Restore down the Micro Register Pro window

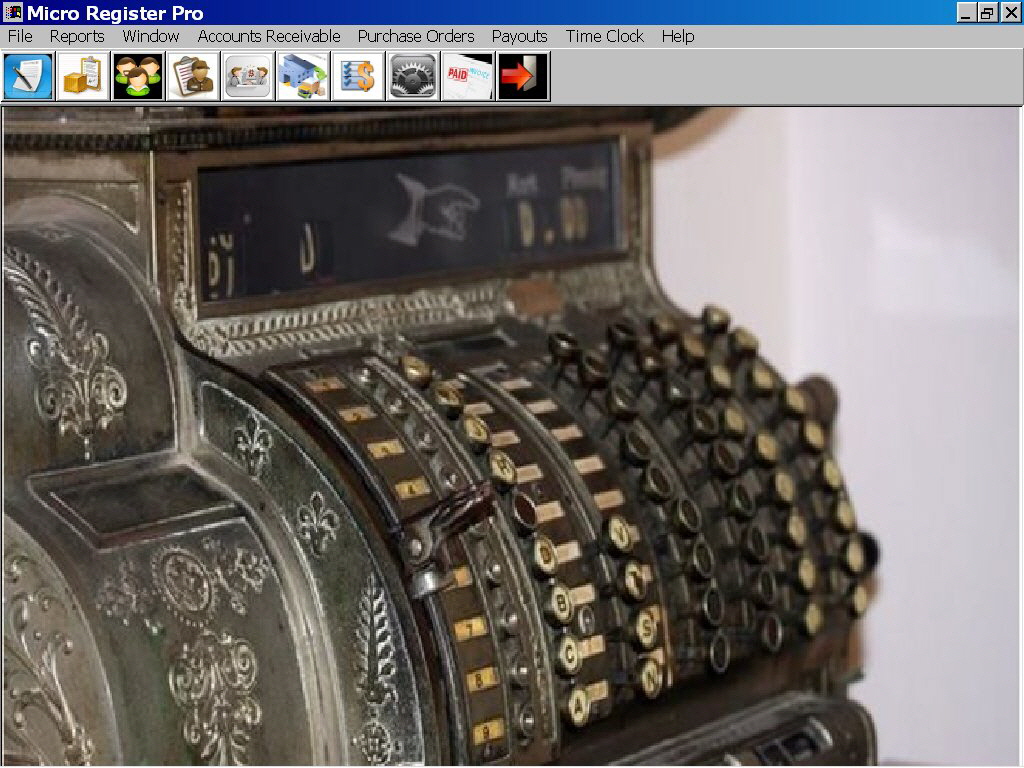988,12
